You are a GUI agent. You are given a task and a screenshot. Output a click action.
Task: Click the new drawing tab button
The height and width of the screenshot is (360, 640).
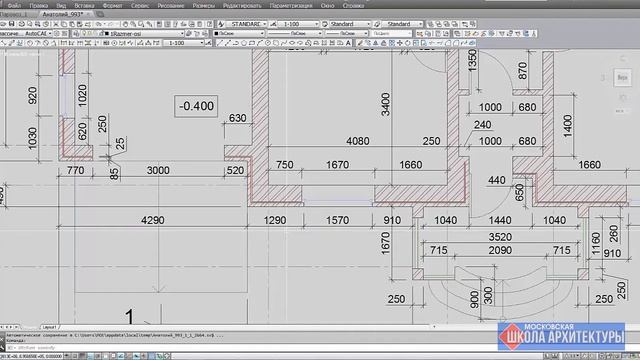(100, 14)
